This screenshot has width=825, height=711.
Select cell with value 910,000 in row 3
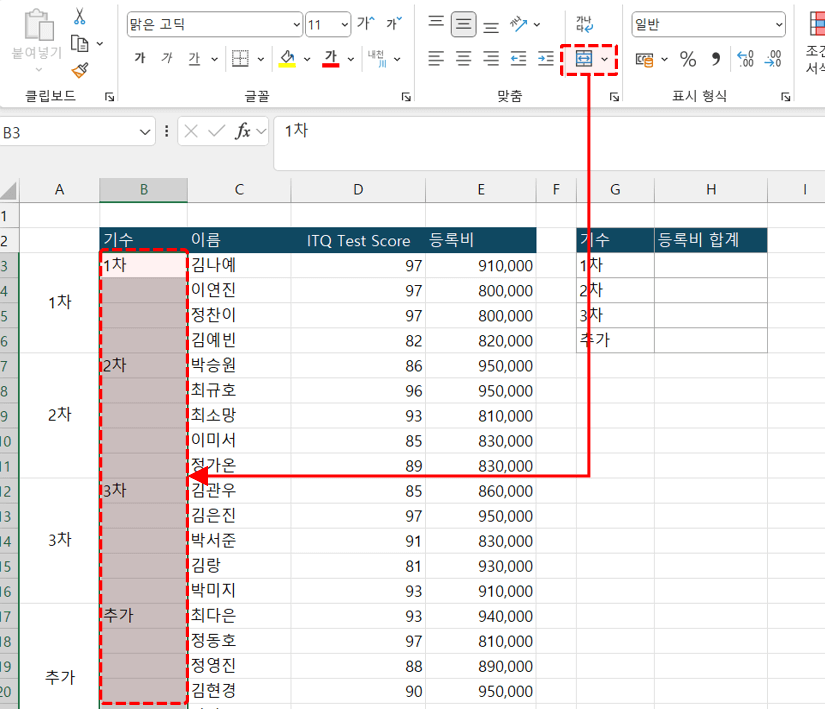(x=481, y=265)
